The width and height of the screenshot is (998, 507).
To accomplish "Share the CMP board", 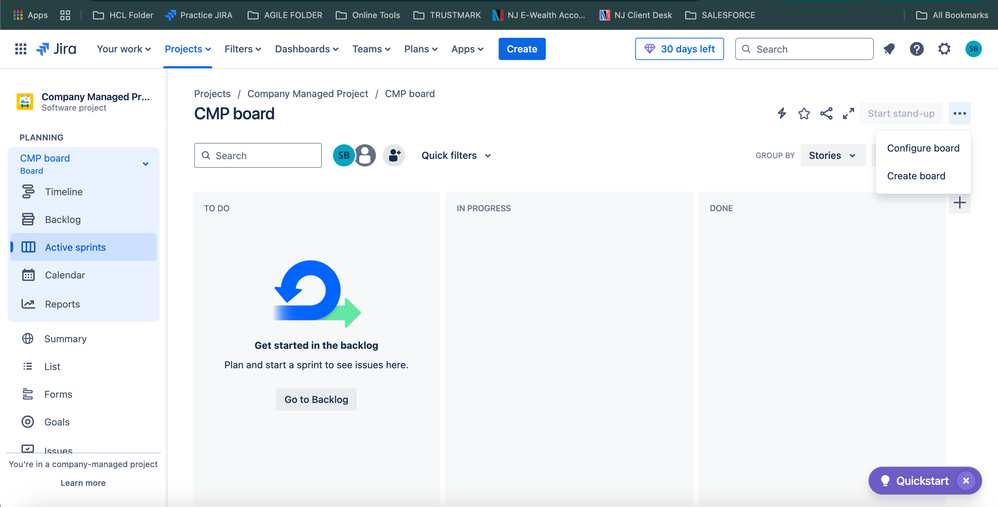I will [x=826, y=113].
